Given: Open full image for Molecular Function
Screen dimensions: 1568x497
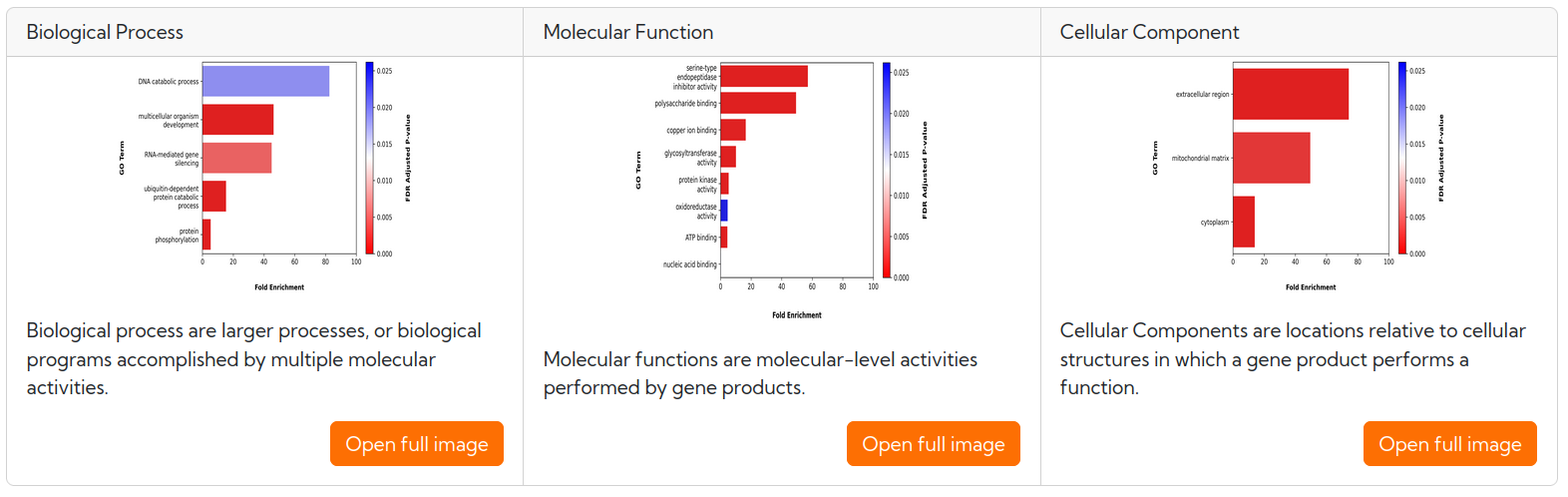Looking at the screenshot, I should point(934,443).
